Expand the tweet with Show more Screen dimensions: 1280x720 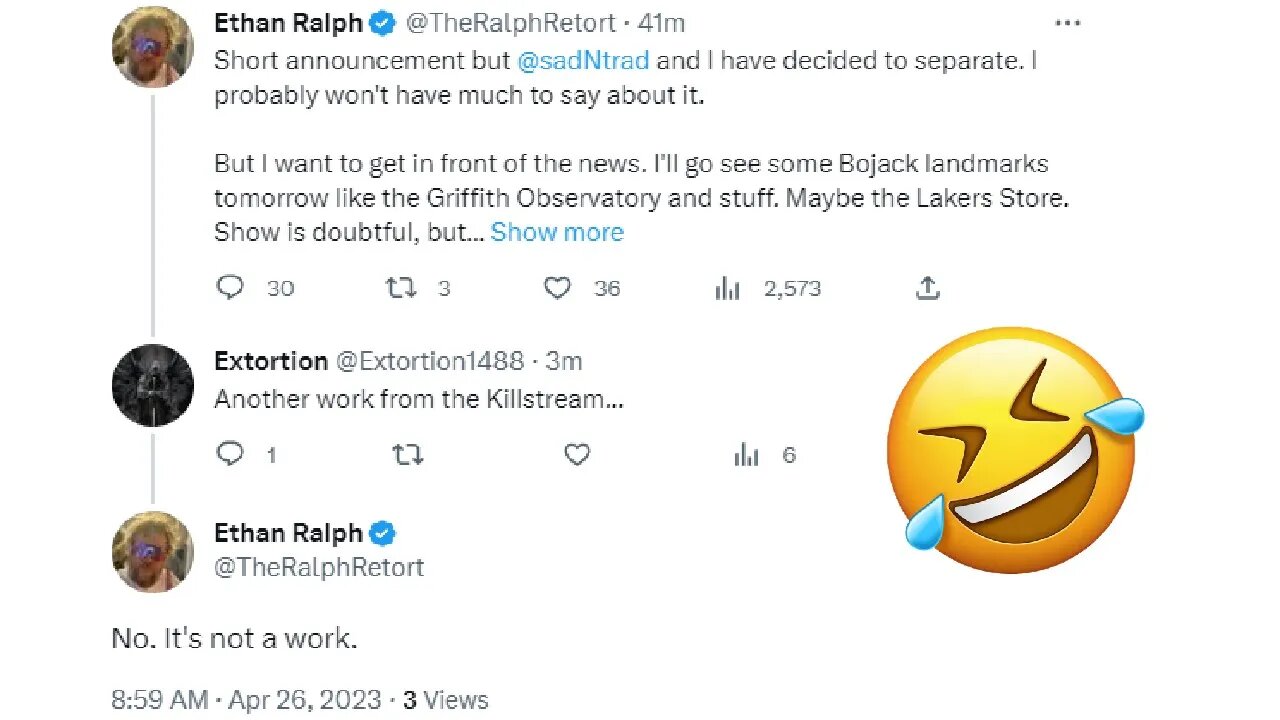pyautogui.click(x=557, y=232)
